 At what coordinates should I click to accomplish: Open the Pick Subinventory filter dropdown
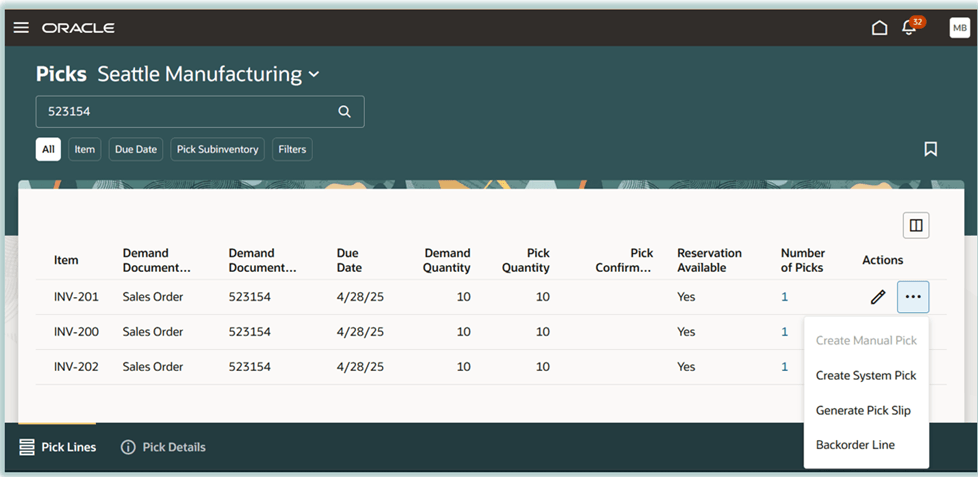tap(218, 149)
